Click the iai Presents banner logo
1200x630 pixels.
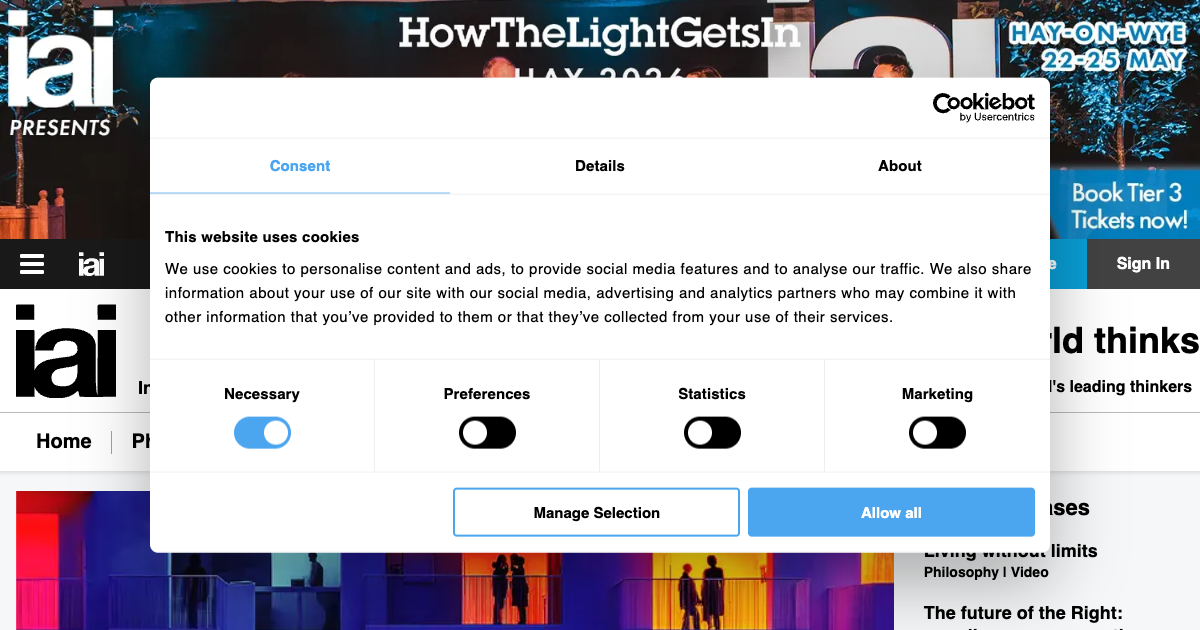pos(60,75)
